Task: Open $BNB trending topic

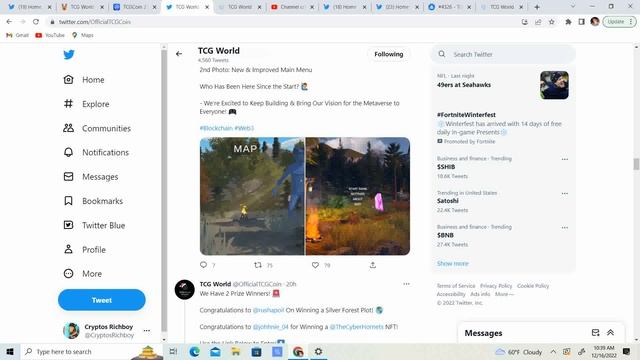Action: click(445, 235)
